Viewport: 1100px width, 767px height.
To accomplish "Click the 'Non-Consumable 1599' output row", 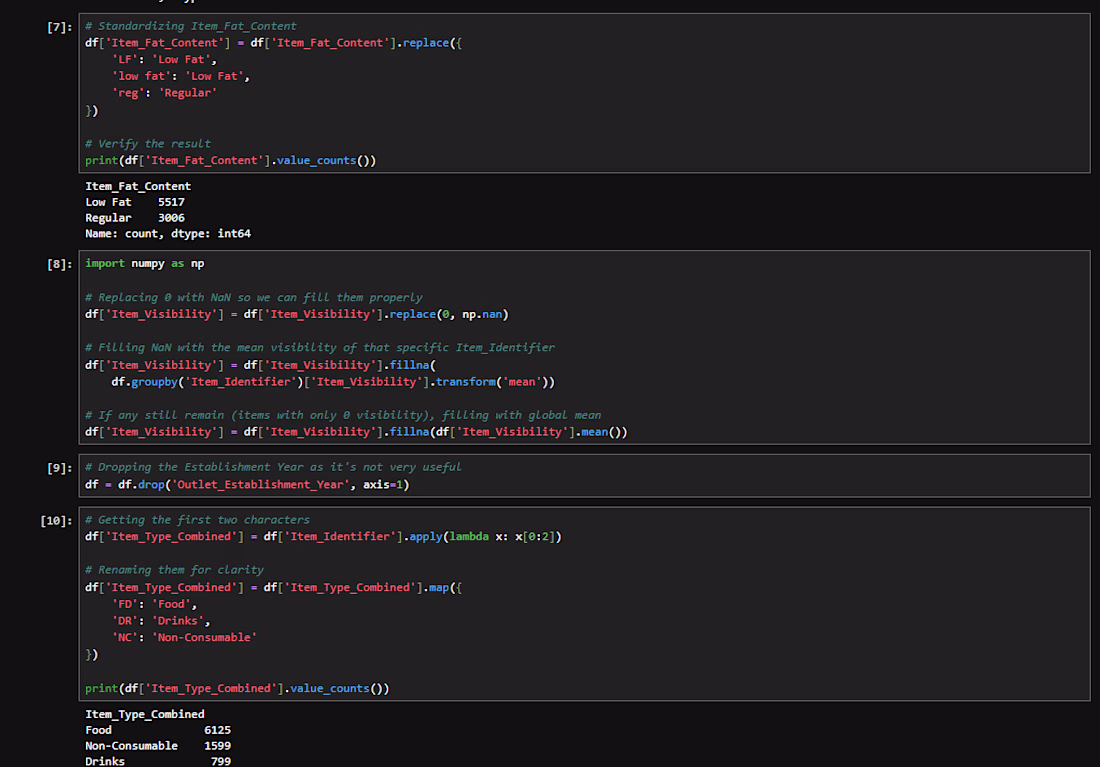I will [x=158, y=746].
